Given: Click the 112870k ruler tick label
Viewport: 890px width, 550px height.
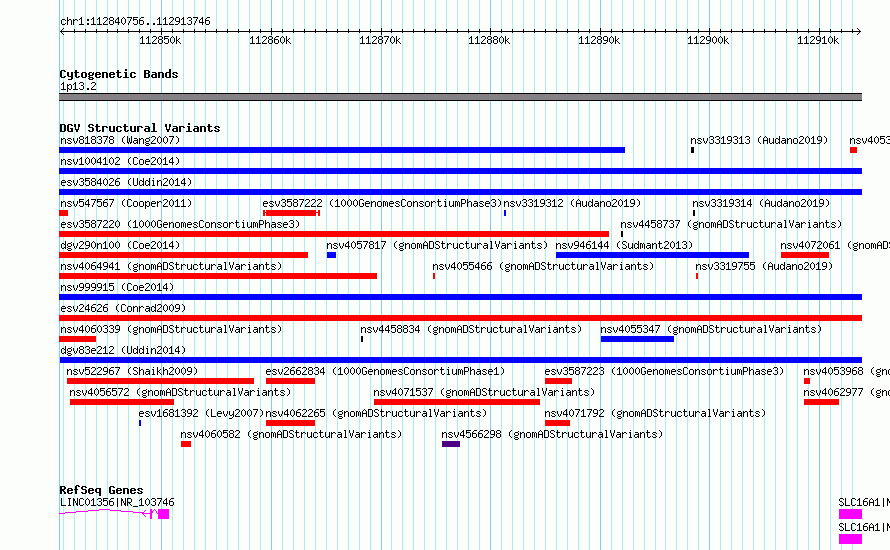Looking at the screenshot, I should point(380,40).
